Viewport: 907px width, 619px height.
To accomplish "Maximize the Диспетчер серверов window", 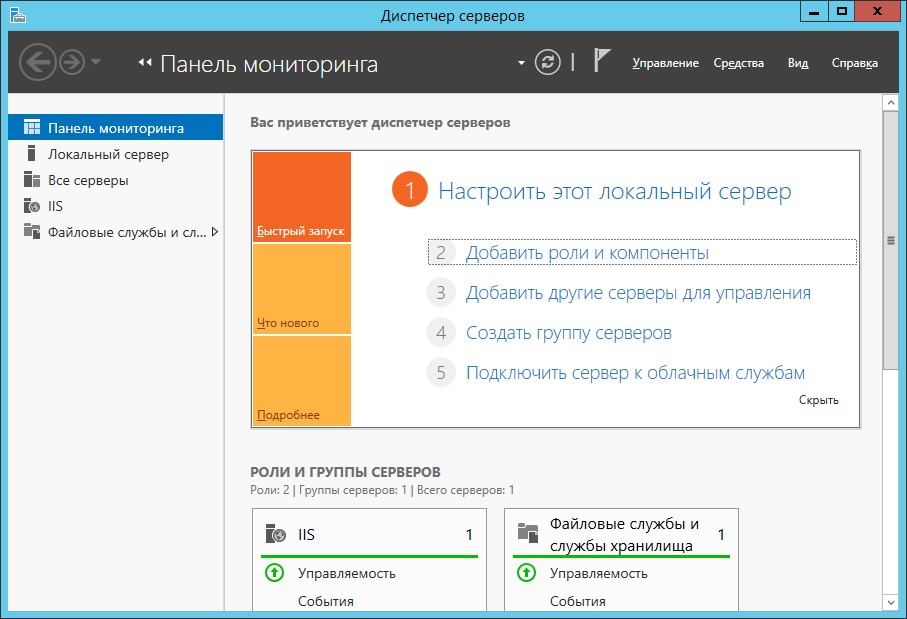I will tap(841, 12).
